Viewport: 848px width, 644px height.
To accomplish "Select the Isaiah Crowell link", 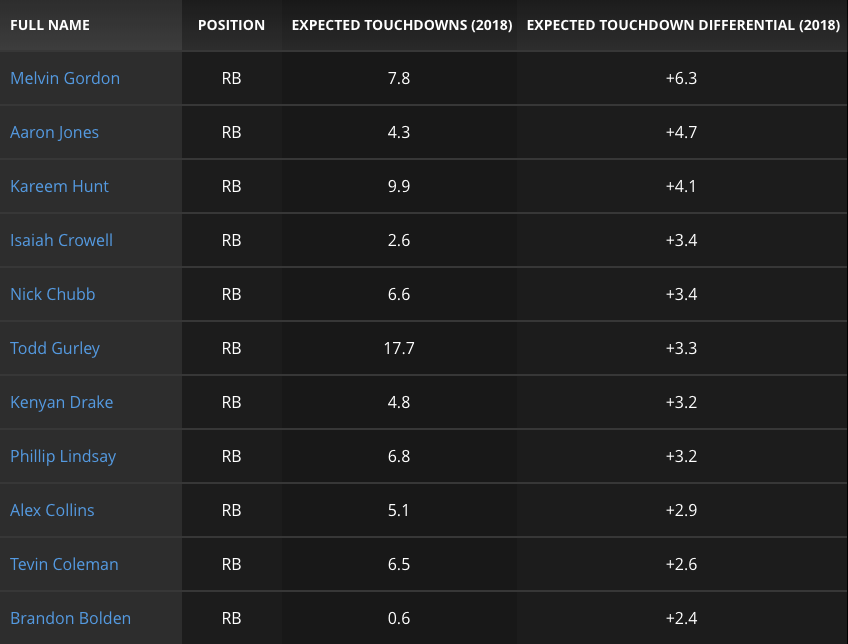I will [62, 240].
